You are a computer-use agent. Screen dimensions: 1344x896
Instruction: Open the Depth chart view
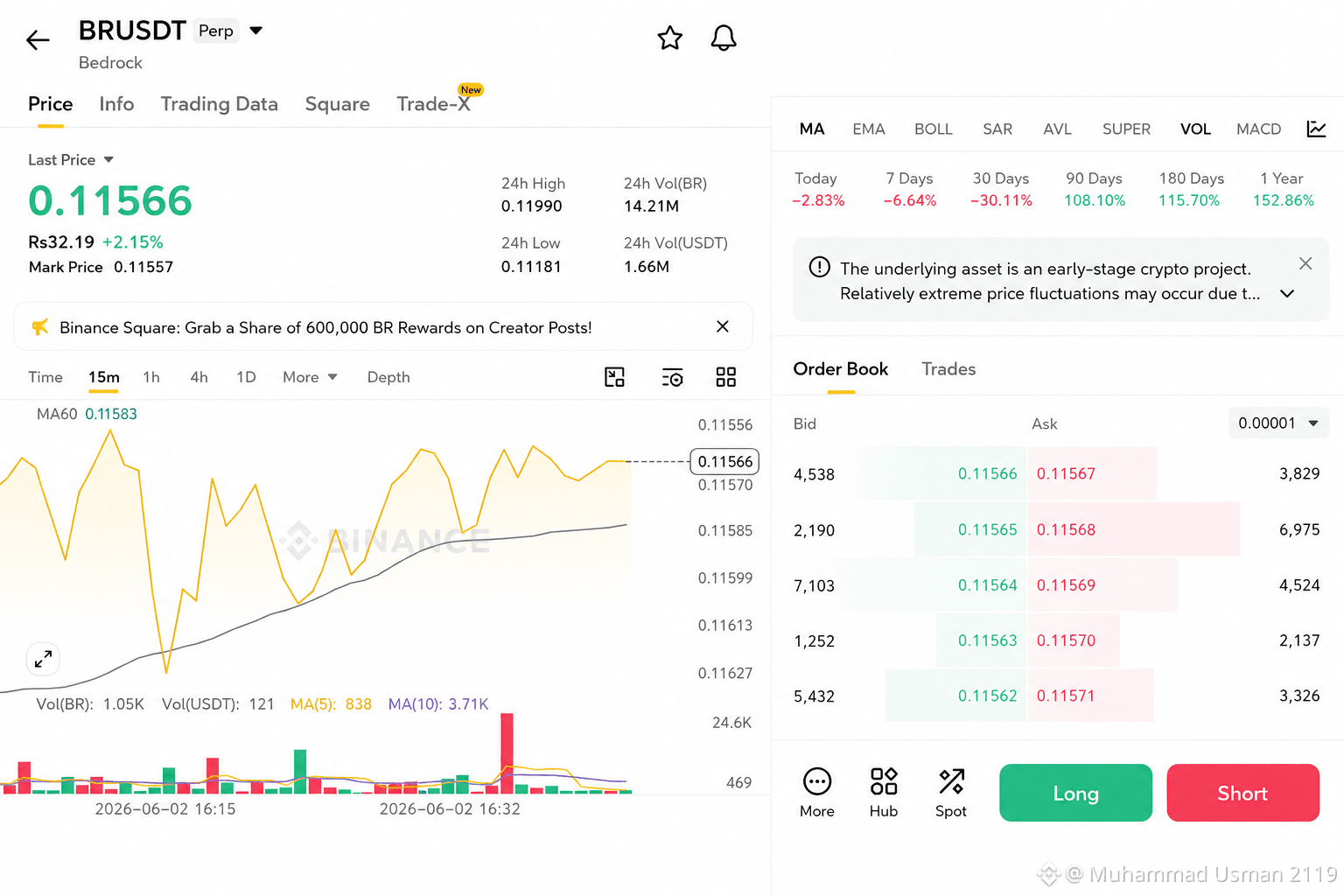pyautogui.click(x=388, y=377)
